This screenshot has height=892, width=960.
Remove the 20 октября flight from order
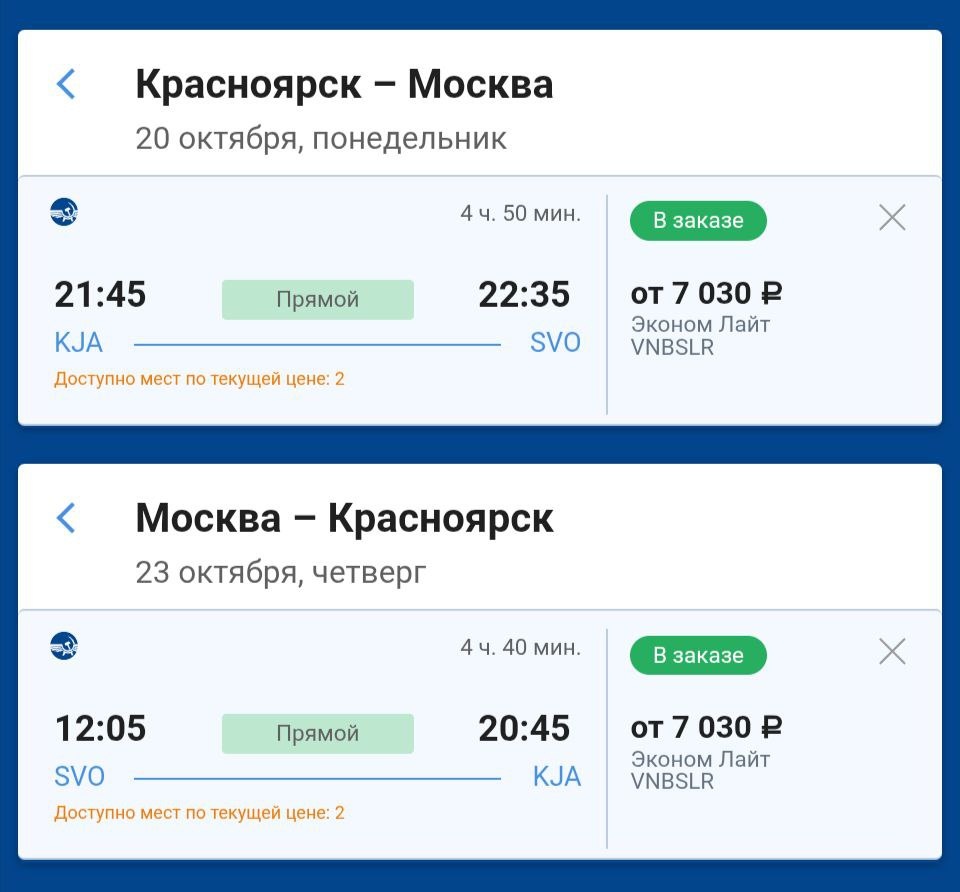[x=891, y=218]
